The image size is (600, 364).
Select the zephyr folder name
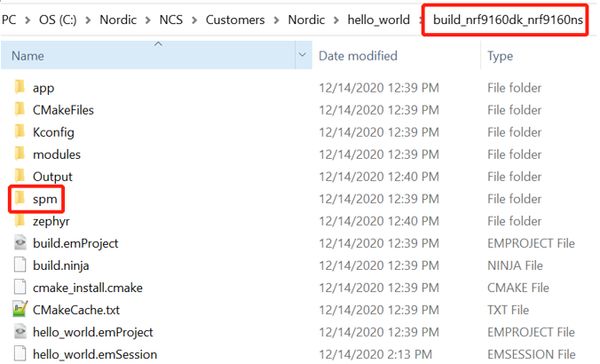51,222
